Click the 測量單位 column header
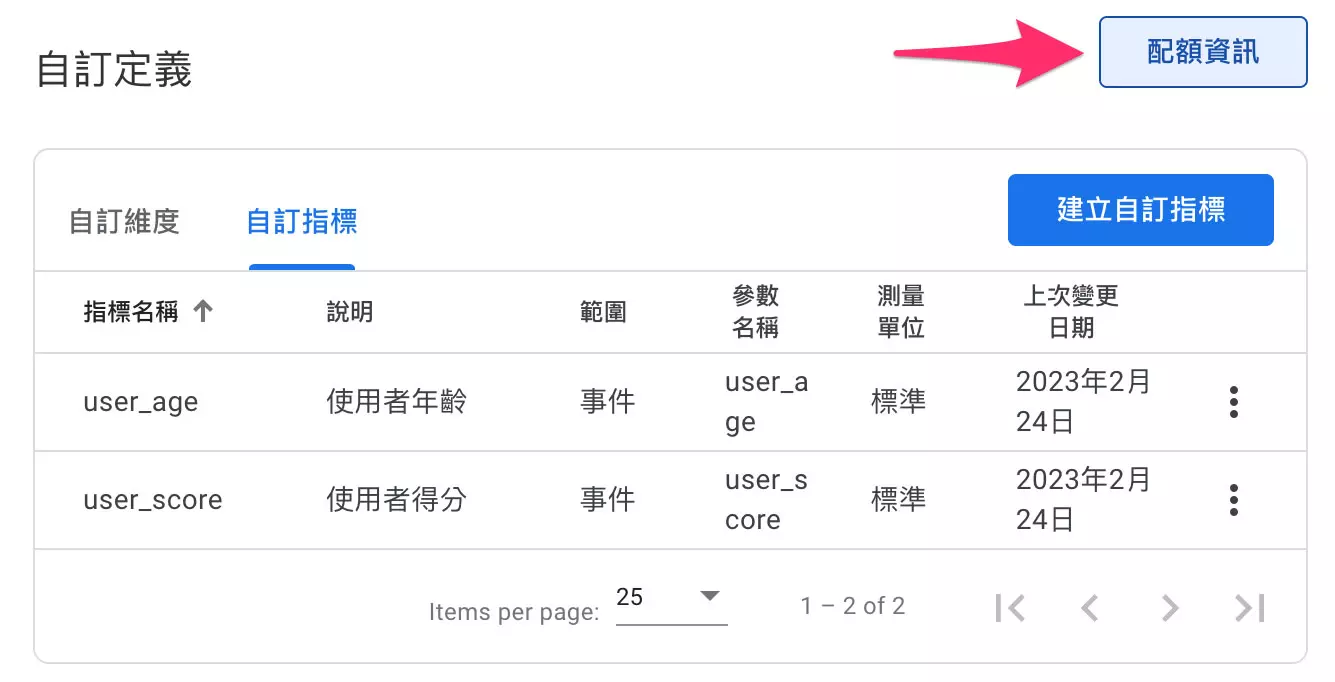 (900, 312)
